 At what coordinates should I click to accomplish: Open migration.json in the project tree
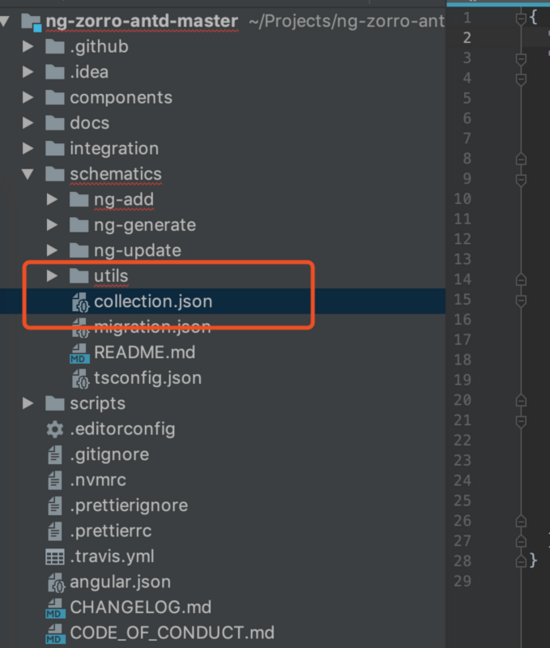click(x=152, y=327)
